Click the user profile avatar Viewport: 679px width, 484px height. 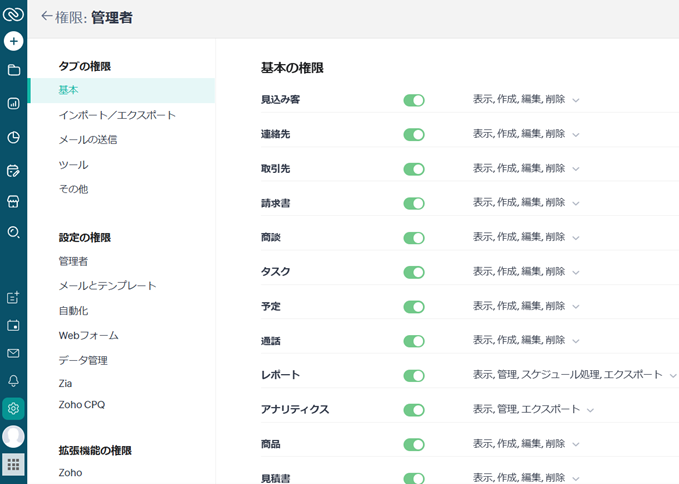click(13, 436)
